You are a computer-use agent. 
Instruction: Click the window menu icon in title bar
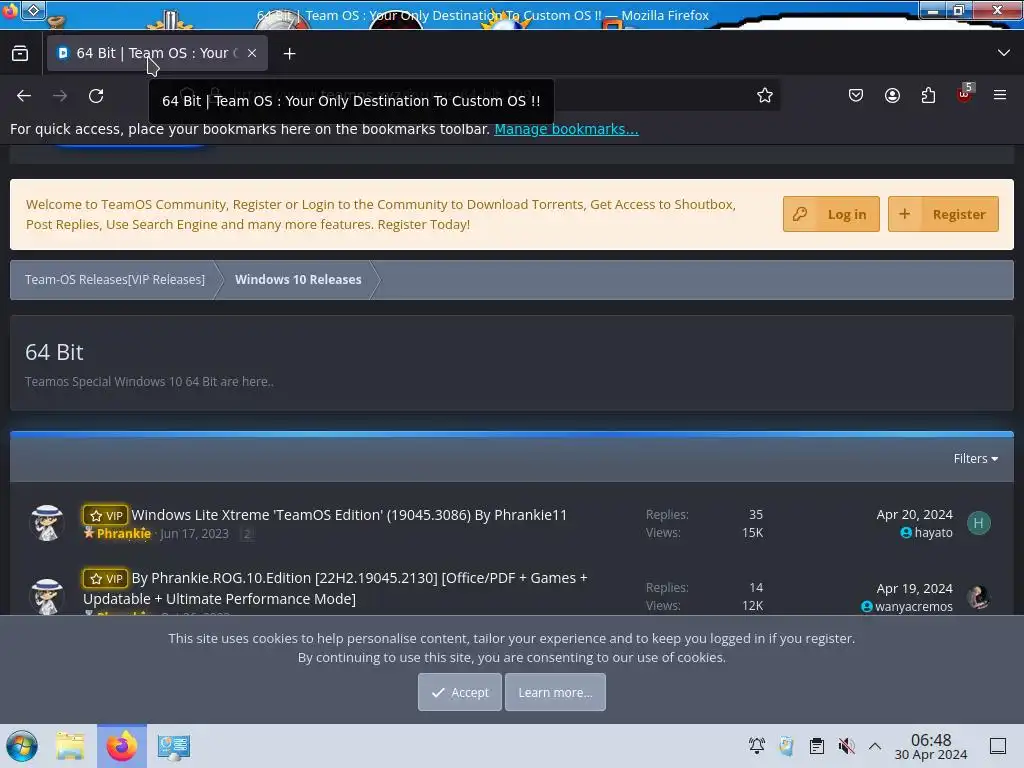(33, 10)
